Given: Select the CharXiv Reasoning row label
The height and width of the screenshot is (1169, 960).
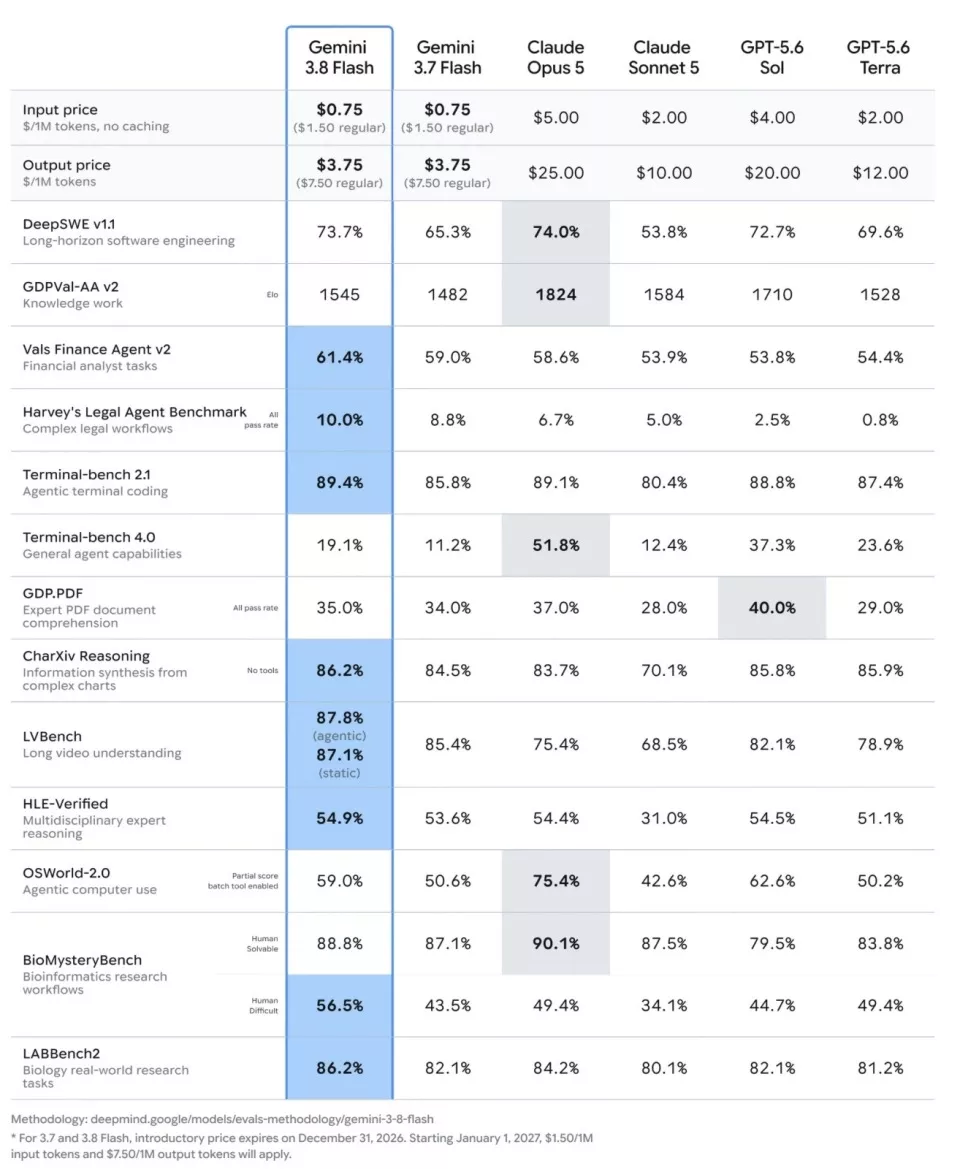Looking at the screenshot, I should tap(86, 656).
